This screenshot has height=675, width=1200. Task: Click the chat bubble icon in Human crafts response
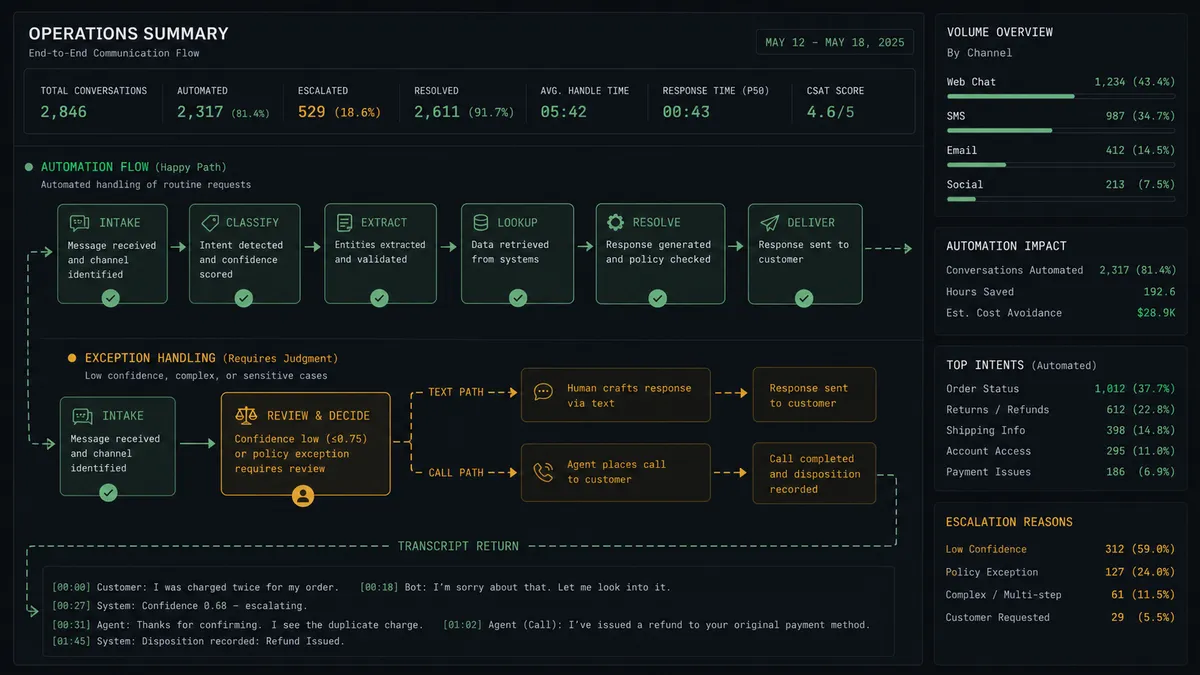543,392
